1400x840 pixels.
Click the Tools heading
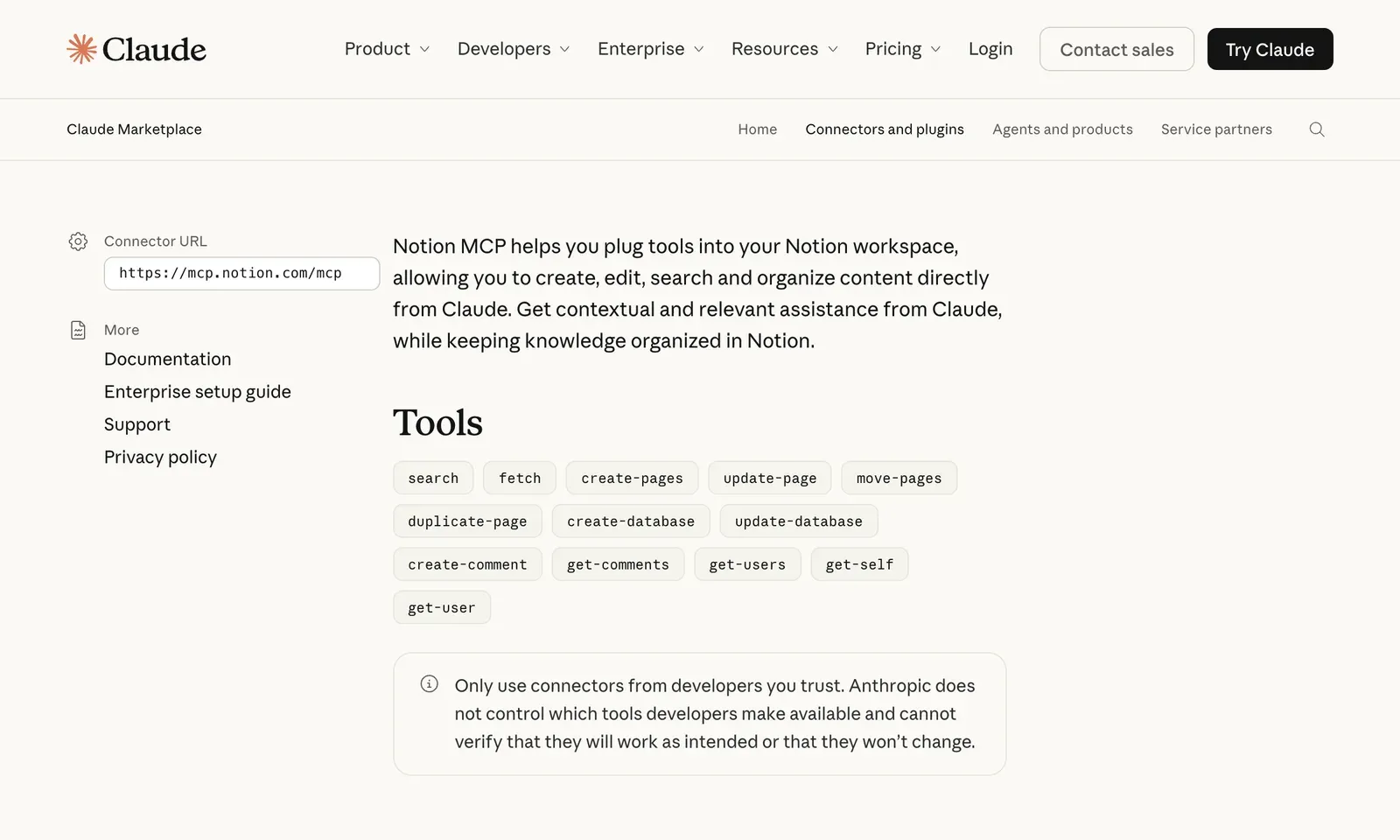(x=437, y=423)
